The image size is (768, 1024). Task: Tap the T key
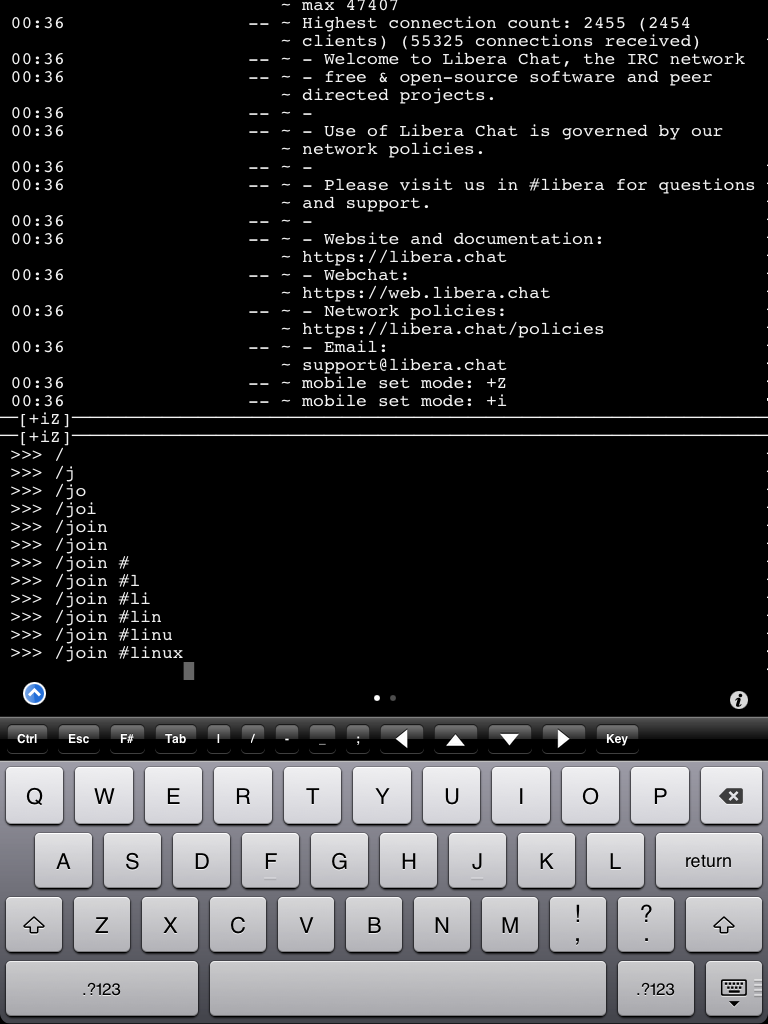pyautogui.click(x=312, y=795)
